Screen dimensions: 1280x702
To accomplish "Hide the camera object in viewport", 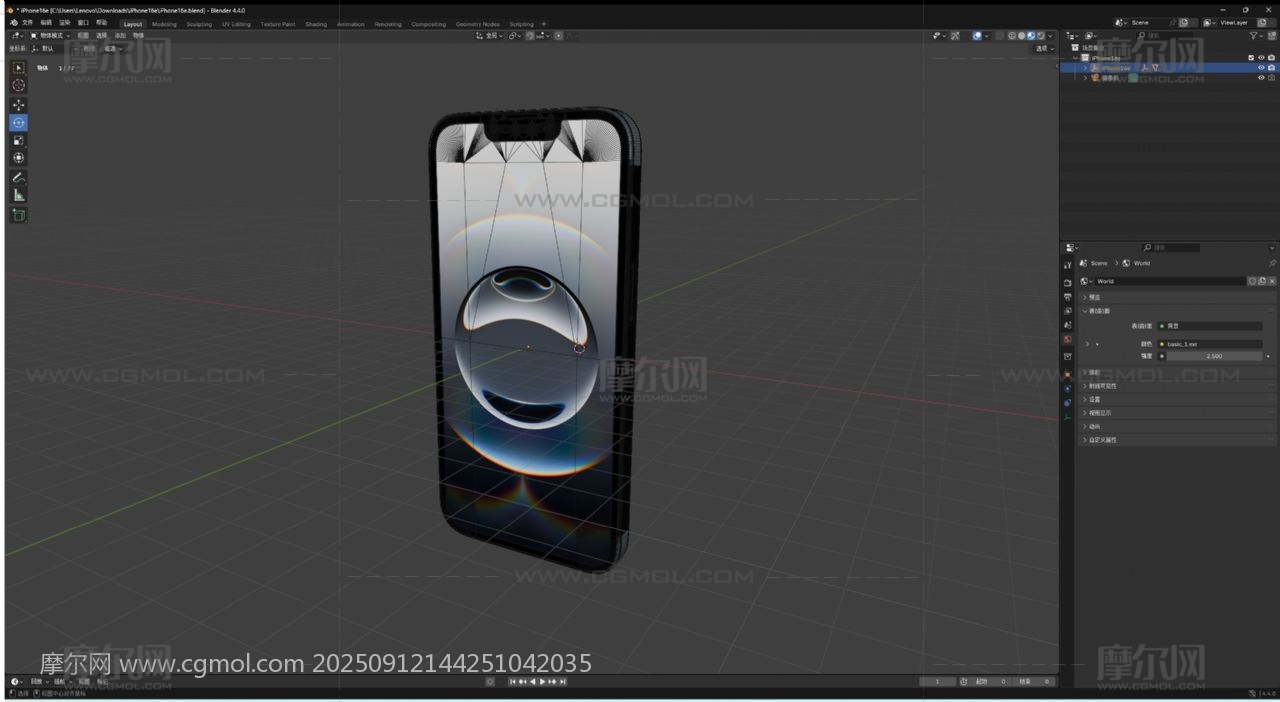I will tap(1261, 78).
